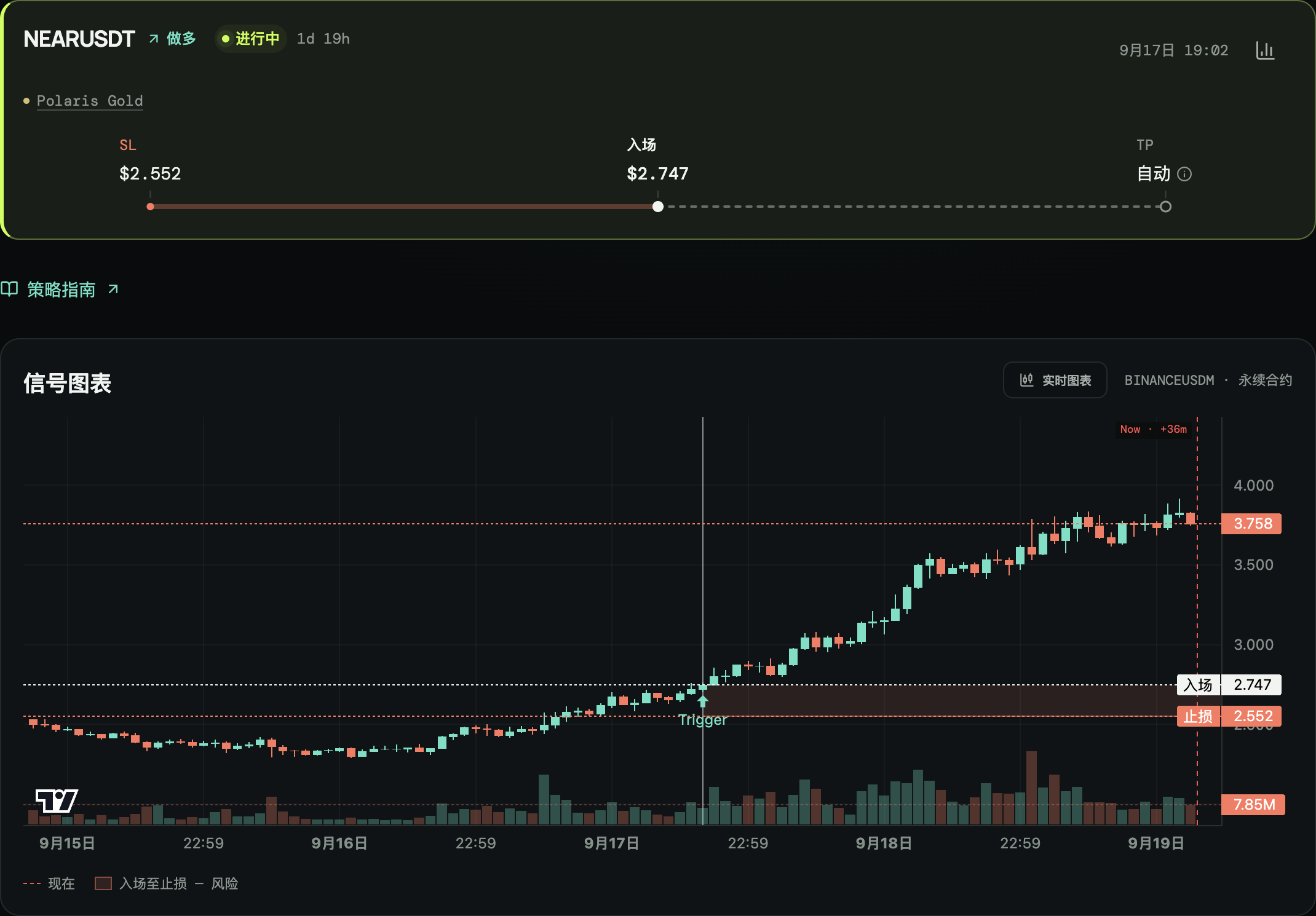This screenshot has height=916, width=1316.
Task: Click the 入场至止损 风险 legend swatch
Action: (103, 883)
